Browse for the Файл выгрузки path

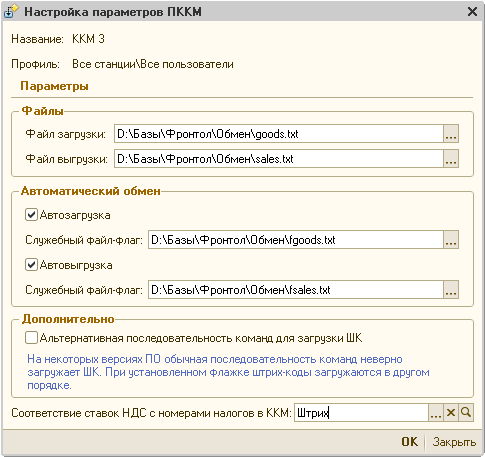click(x=451, y=159)
